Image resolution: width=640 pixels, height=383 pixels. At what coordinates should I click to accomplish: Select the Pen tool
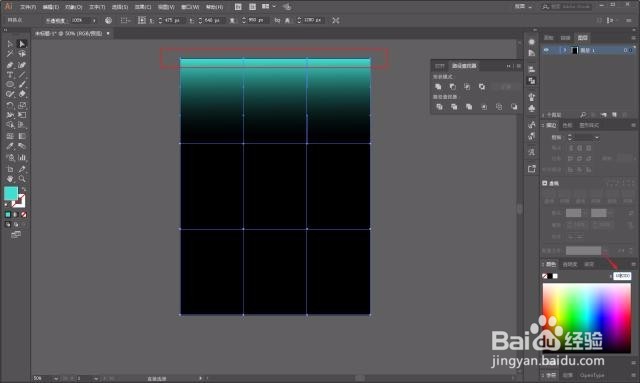coord(10,65)
